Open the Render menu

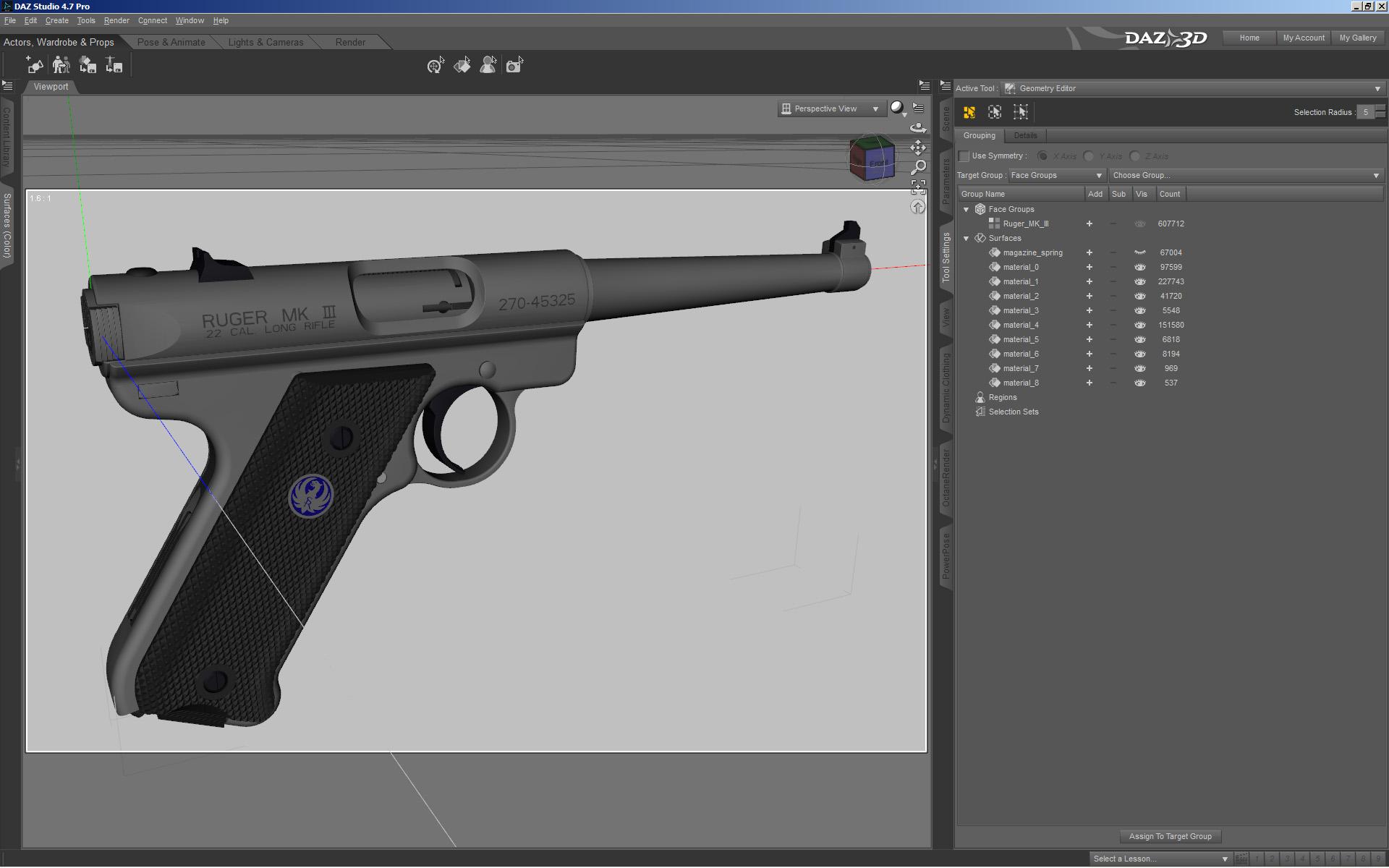[x=116, y=20]
